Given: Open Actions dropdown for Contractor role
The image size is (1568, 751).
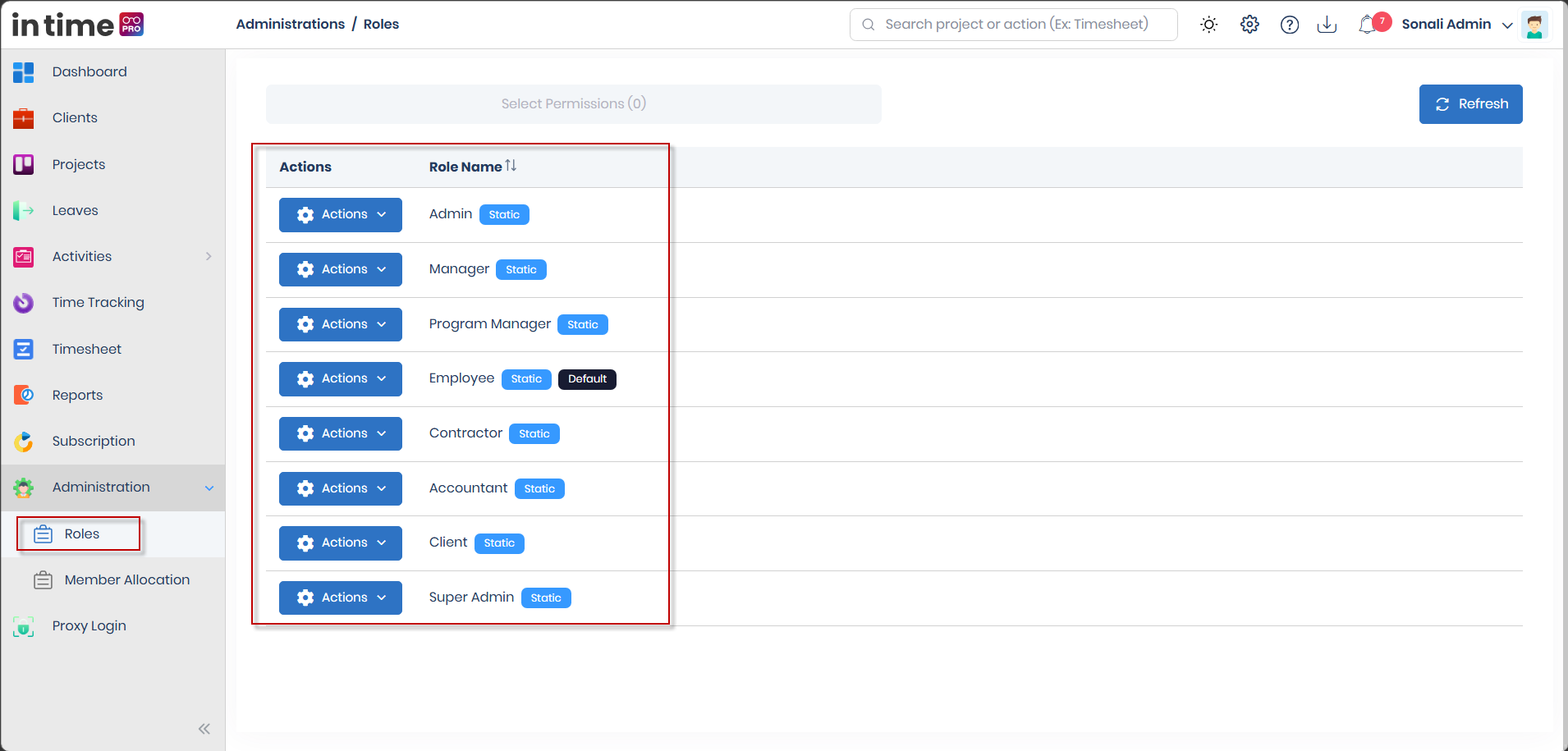Looking at the screenshot, I should click(340, 433).
